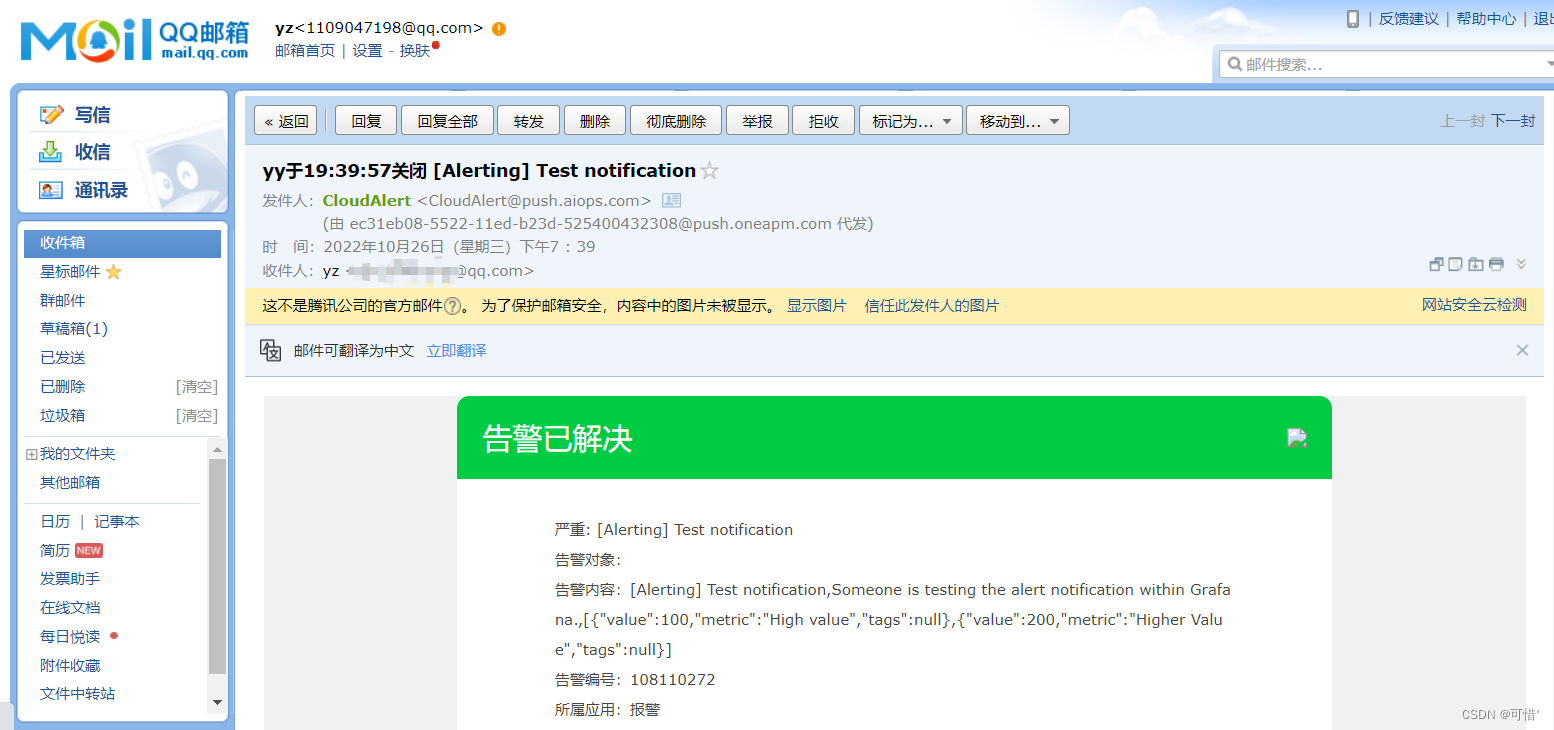This screenshot has width=1554, height=730.
Task: Click the sidebar scrollbar thumb
Action: click(217, 566)
